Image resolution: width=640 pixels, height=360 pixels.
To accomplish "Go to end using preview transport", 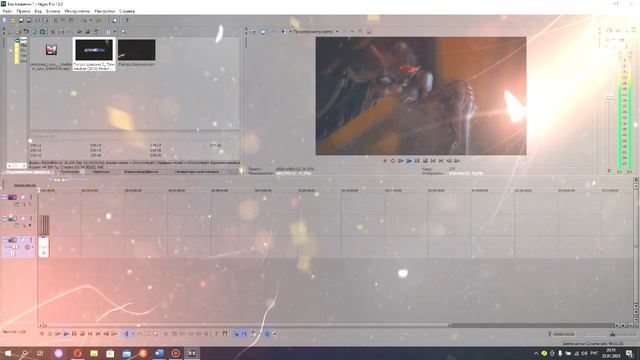I will pos(441,161).
